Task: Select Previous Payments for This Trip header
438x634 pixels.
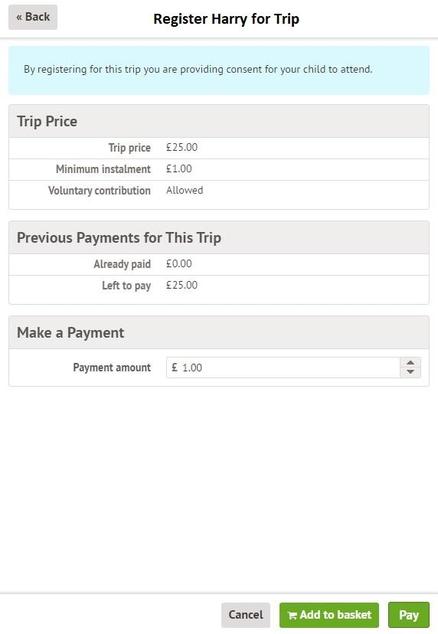Action: [x=219, y=238]
